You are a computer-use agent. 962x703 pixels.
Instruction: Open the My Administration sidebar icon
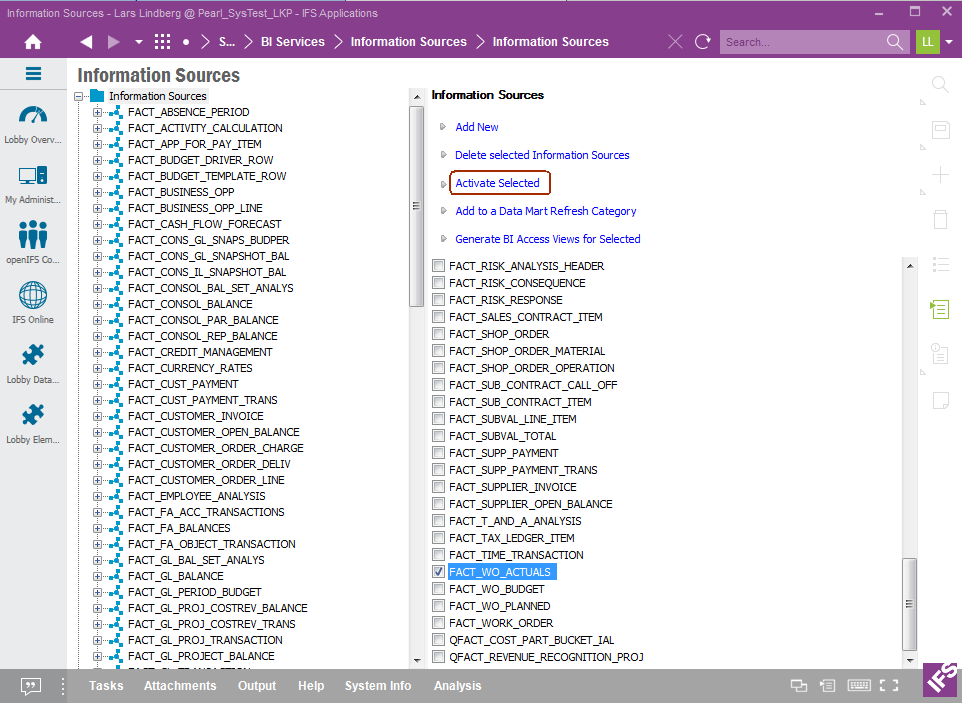pyautogui.click(x=33, y=176)
